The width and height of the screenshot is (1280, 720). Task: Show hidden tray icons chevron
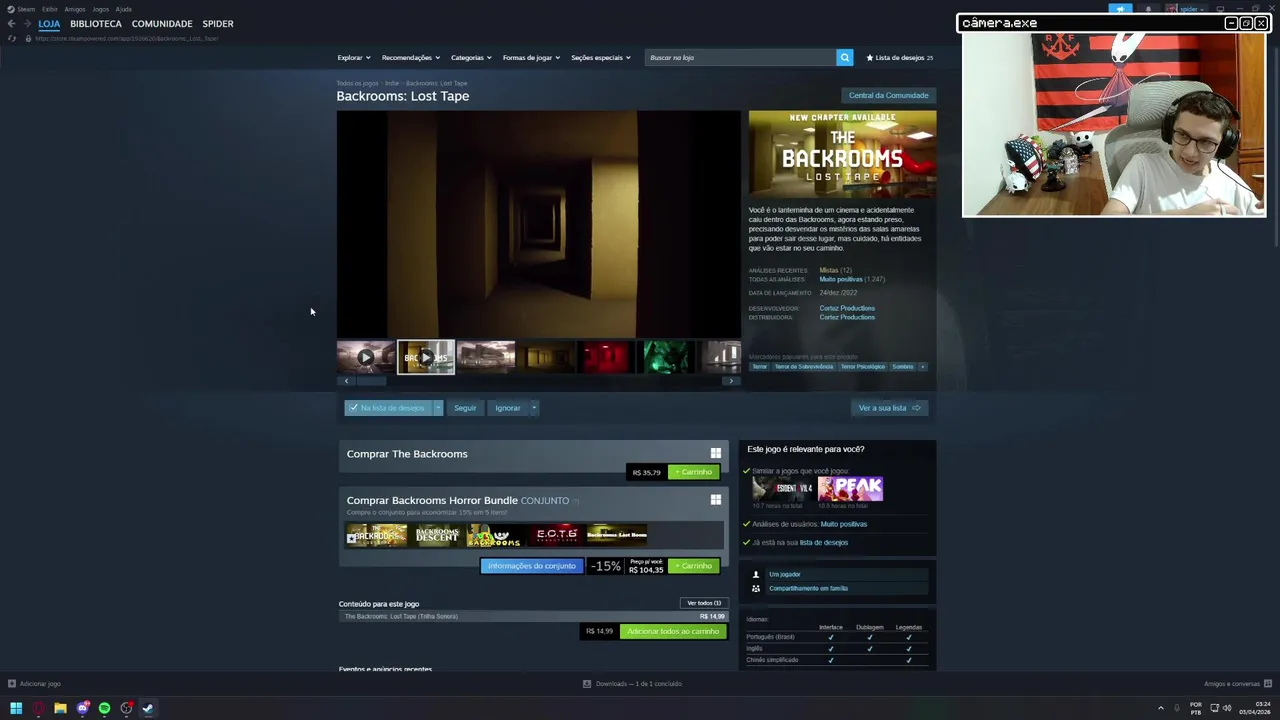click(x=1161, y=708)
